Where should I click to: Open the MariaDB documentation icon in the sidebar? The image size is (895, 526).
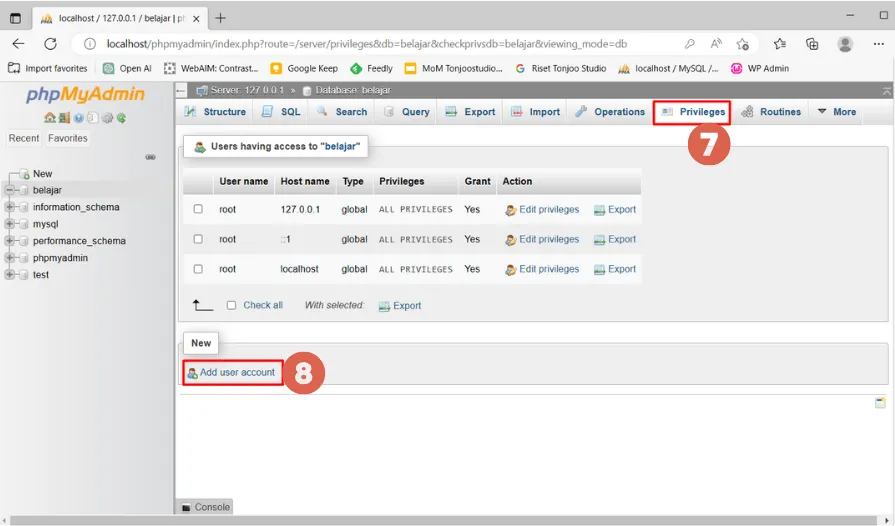point(92,118)
